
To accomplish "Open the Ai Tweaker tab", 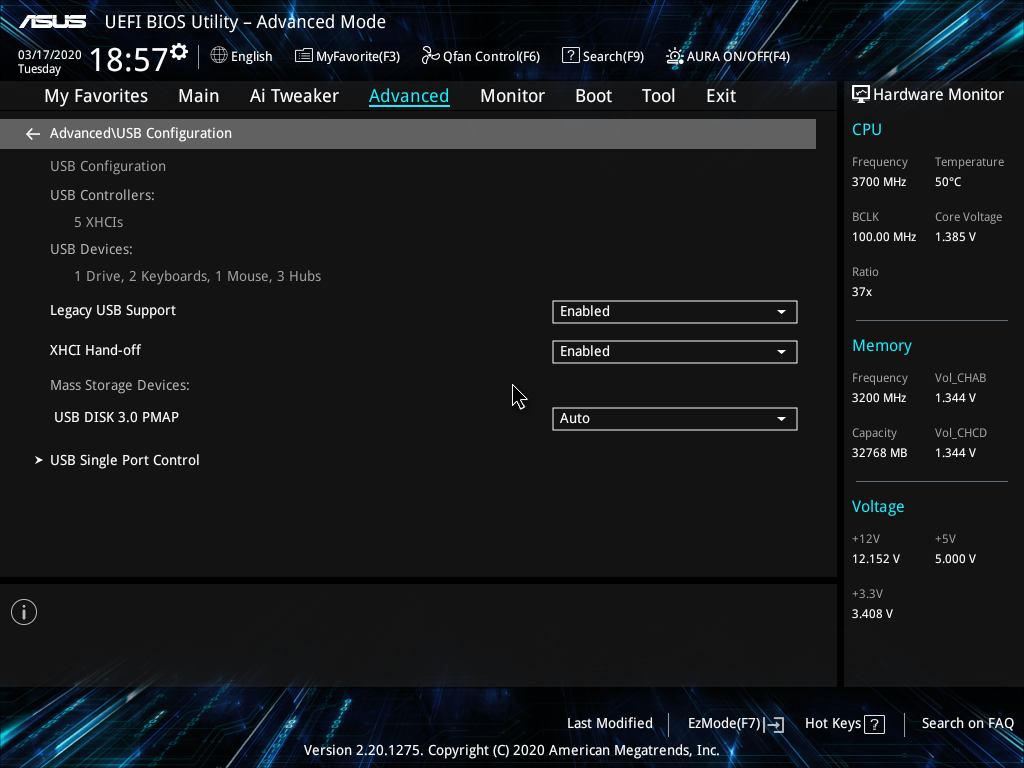I will pyautogui.click(x=294, y=96).
